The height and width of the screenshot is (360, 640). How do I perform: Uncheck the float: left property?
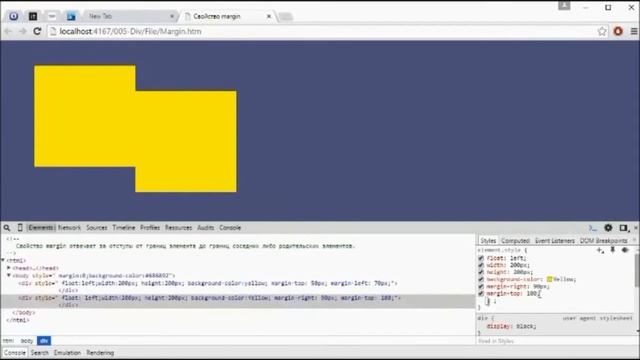coord(481,258)
